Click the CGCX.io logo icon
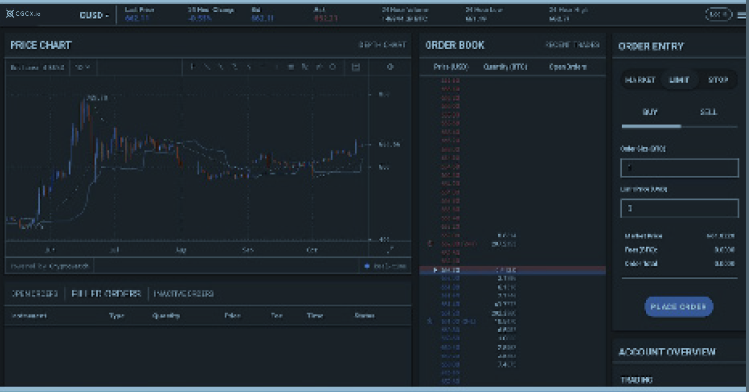 pyautogui.click(x=10, y=14)
